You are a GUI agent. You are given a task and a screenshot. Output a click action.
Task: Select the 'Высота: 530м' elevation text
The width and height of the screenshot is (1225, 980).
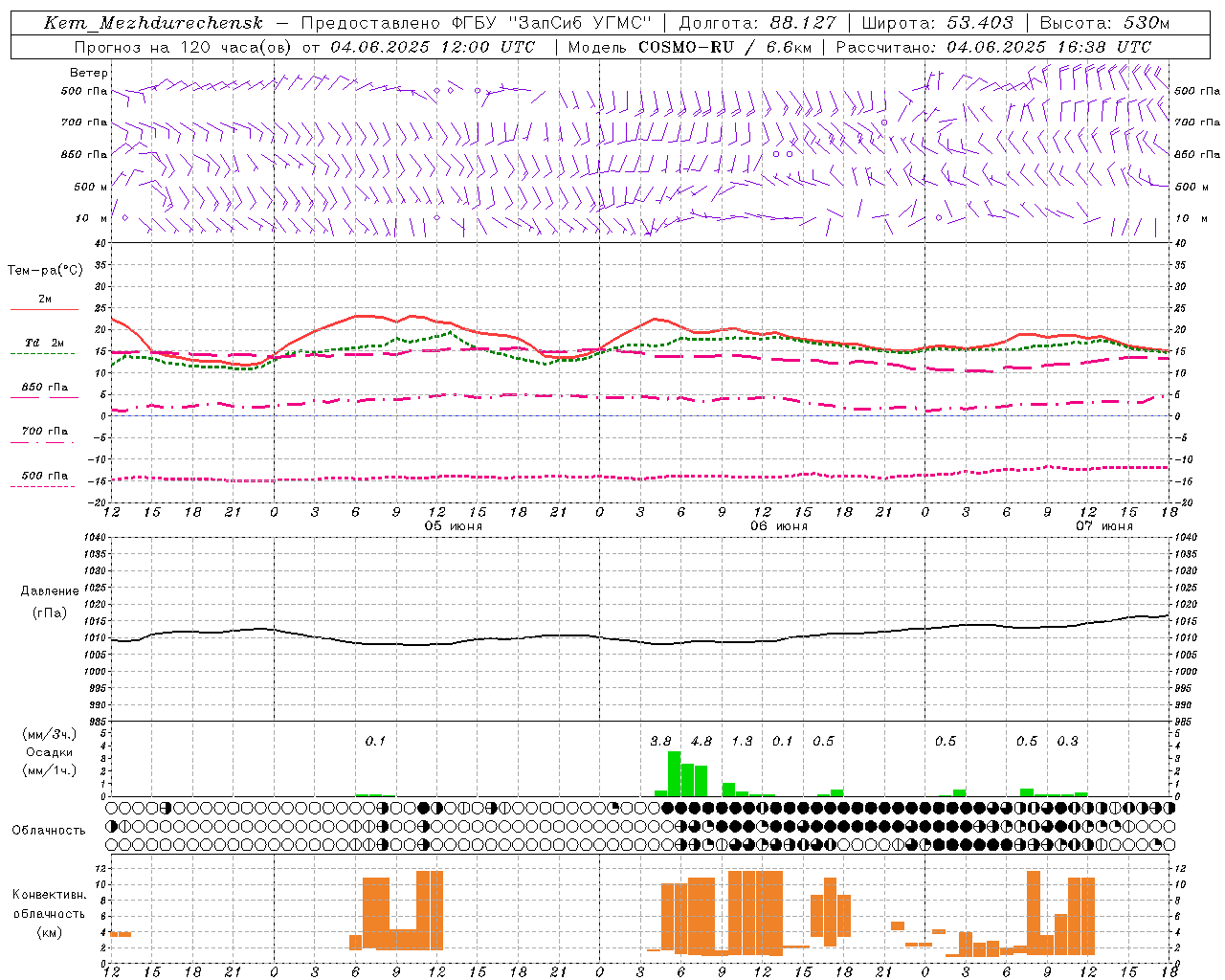click(x=1104, y=23)
